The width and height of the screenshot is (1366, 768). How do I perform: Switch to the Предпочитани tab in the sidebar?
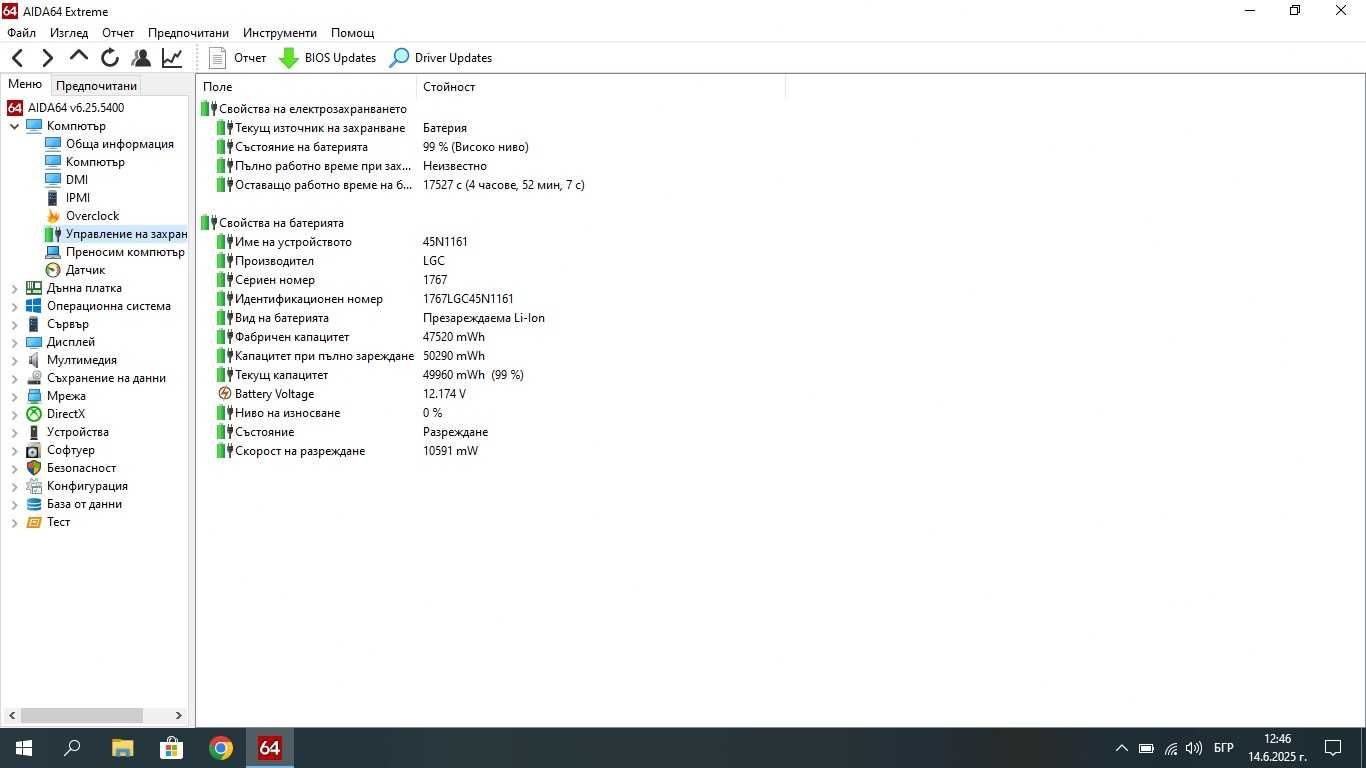click(96, 86)
